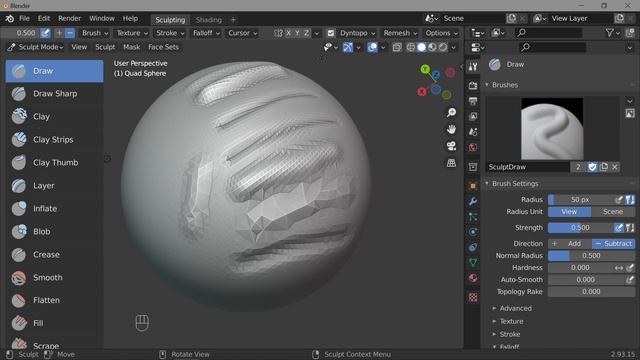The width and height of the screenshot is (640, 360).
Task: Open the File menu
Action: tap(24, 18)
